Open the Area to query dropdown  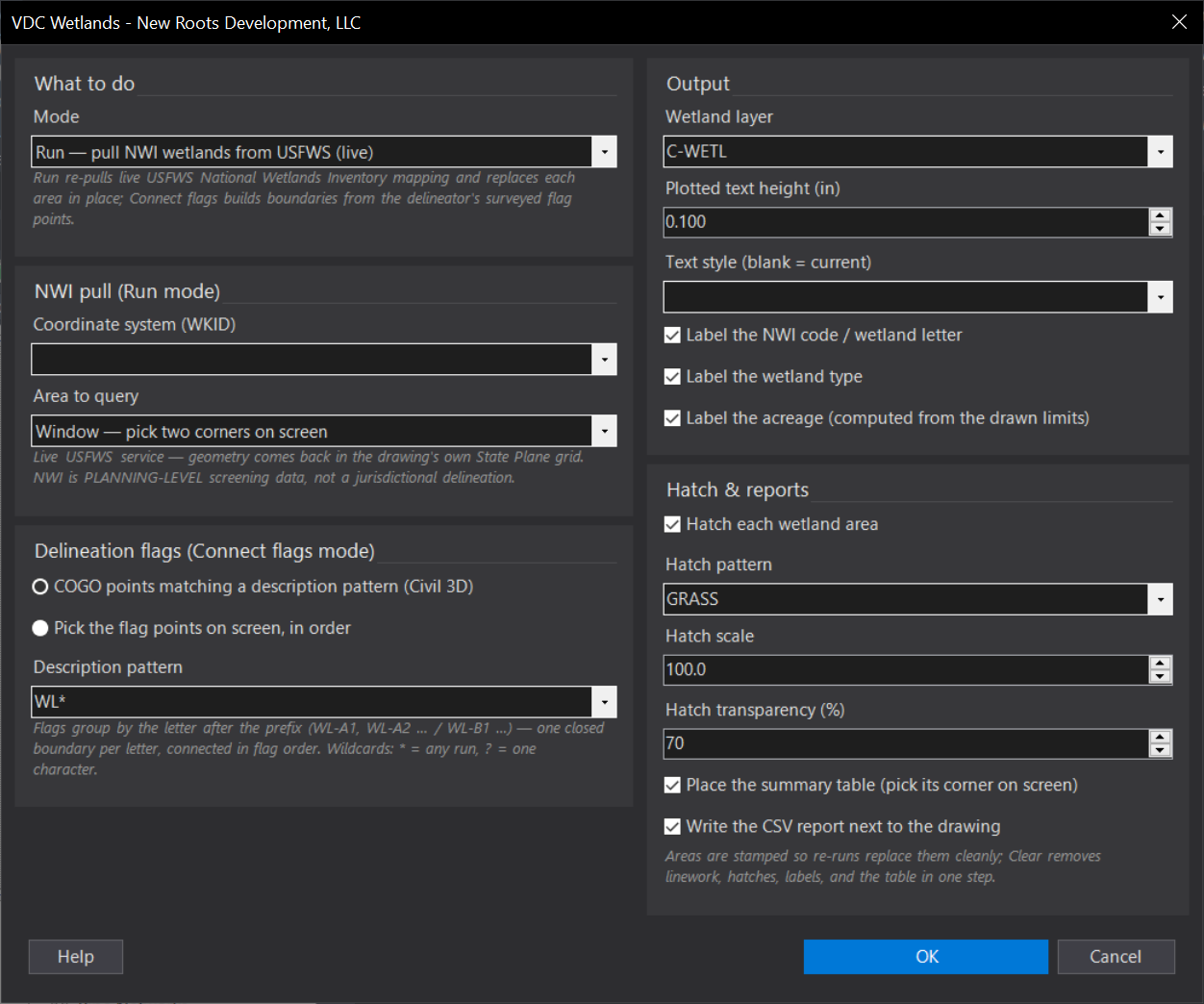click(604, 431)
